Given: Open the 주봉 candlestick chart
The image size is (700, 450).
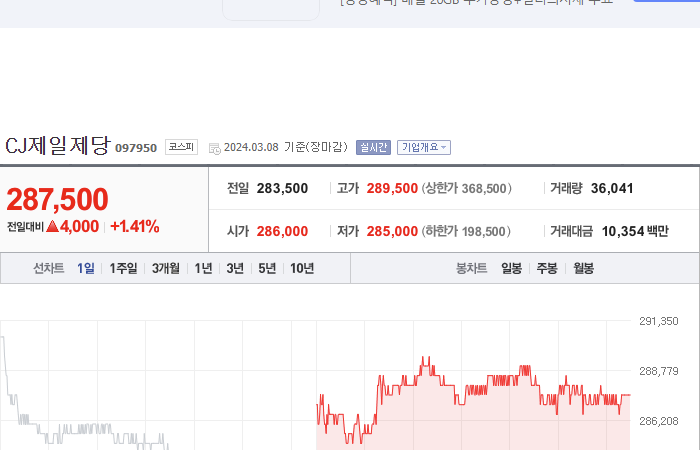Looking at the screenshot, I should click(x=547, y=268).
